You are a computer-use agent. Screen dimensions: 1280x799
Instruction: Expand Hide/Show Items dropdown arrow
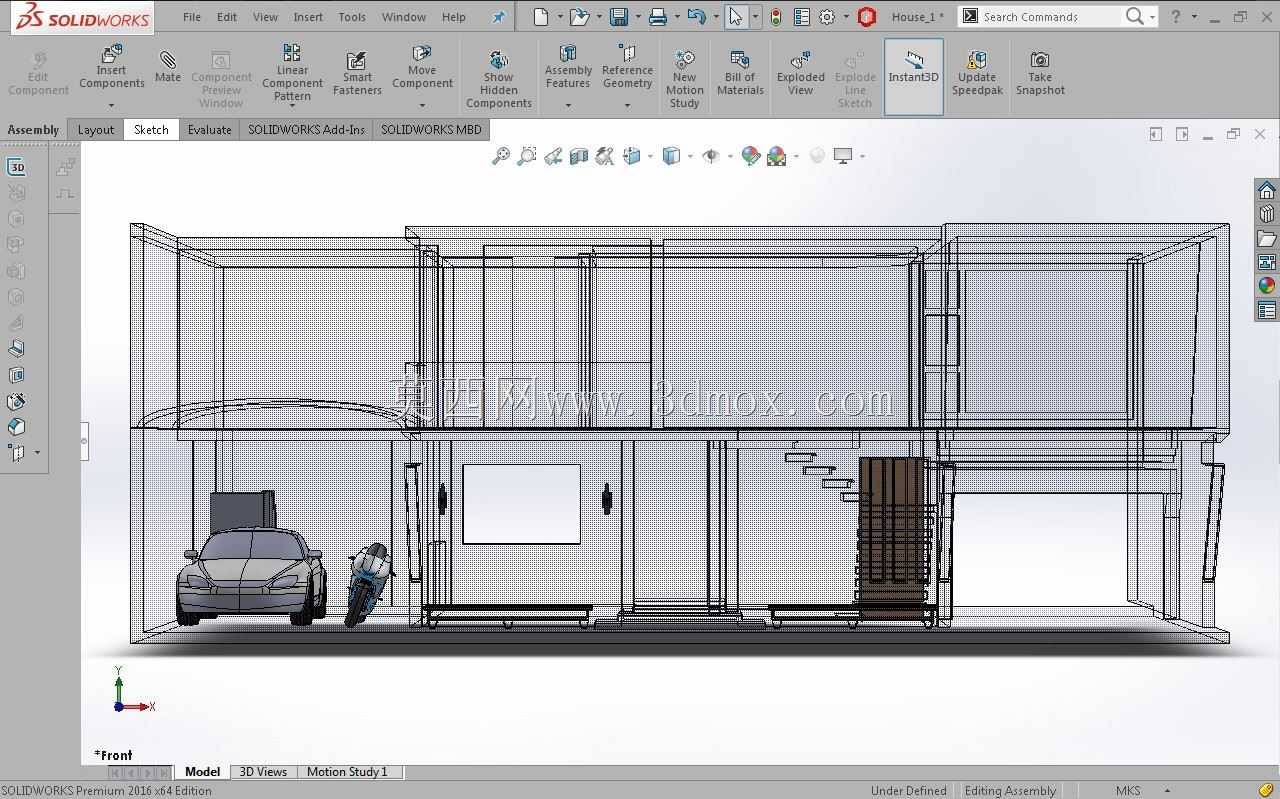[x=730, y=156]
